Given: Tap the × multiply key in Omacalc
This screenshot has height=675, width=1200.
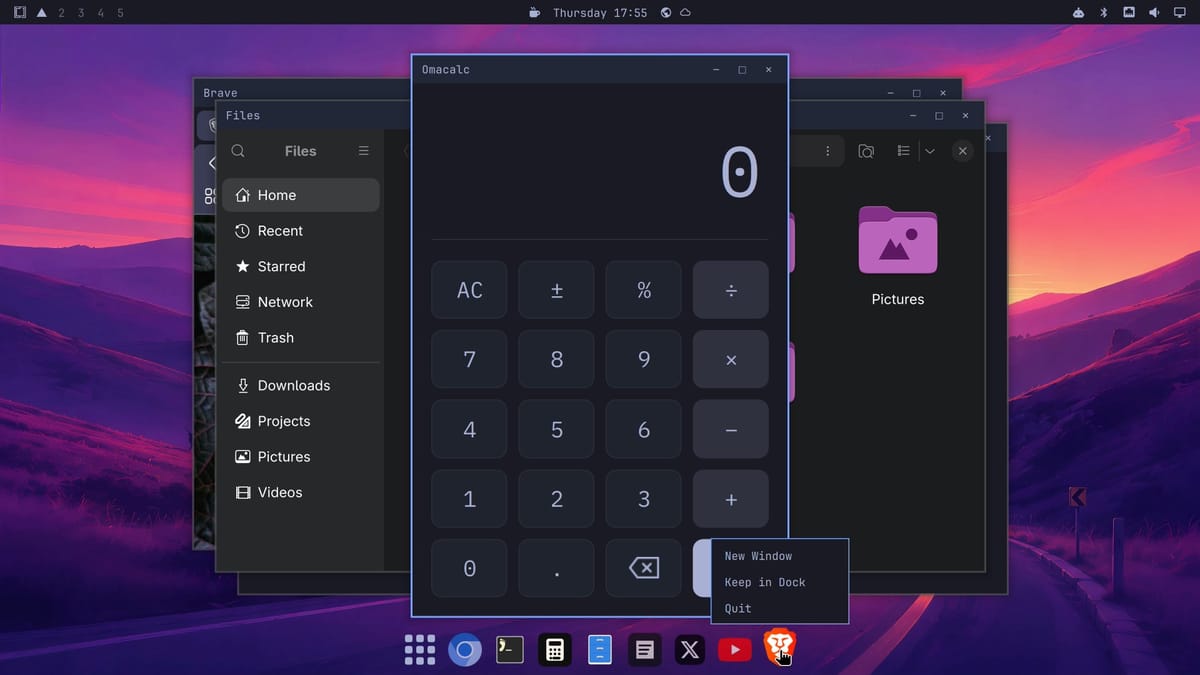Looking at the screenshot, I should click(x=731, y=359).
